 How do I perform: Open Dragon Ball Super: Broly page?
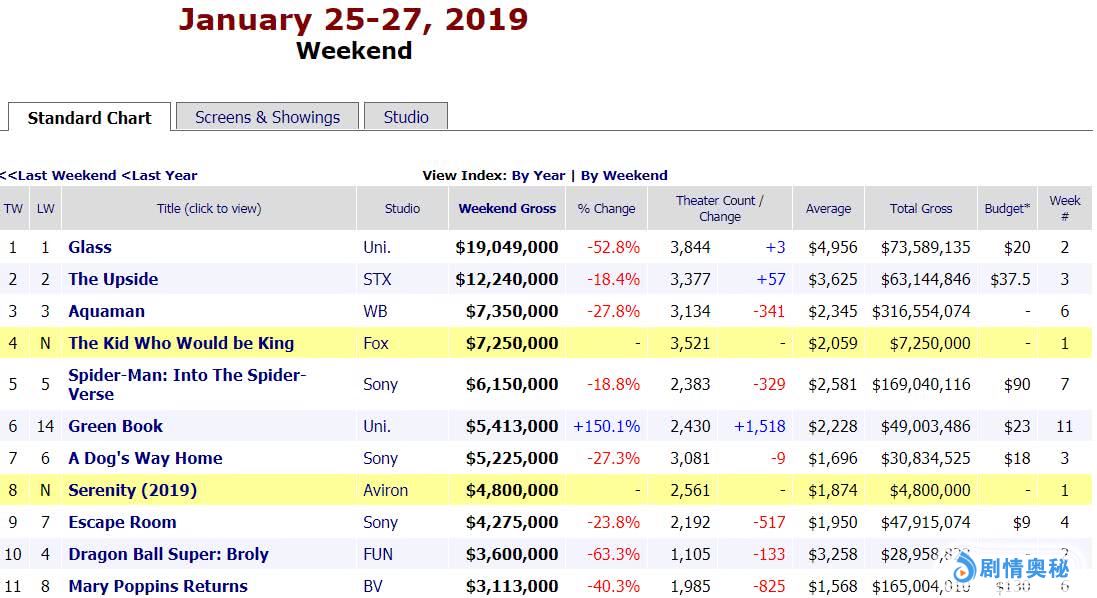coord(168,554)
